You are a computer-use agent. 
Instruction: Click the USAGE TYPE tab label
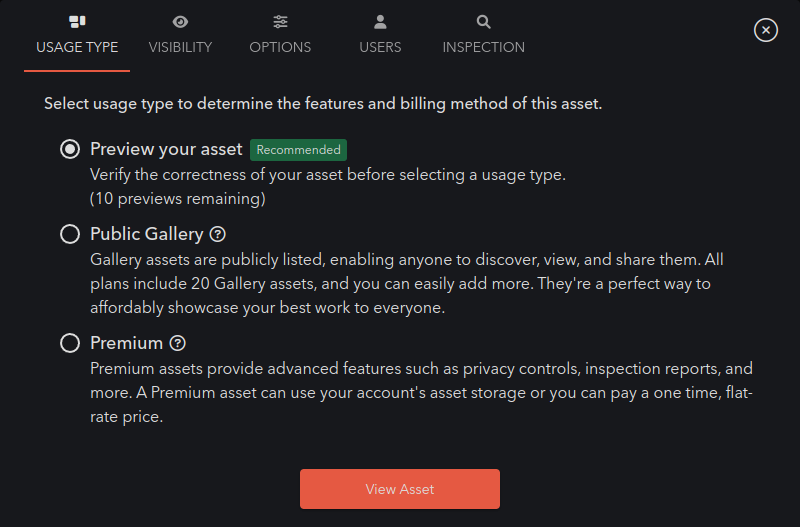[77, 47]
